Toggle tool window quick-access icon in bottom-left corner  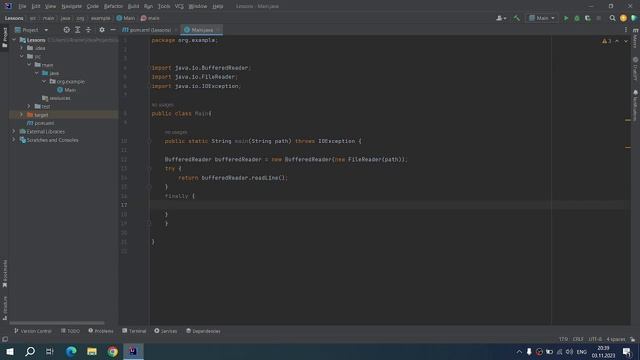tap(5, 339)
